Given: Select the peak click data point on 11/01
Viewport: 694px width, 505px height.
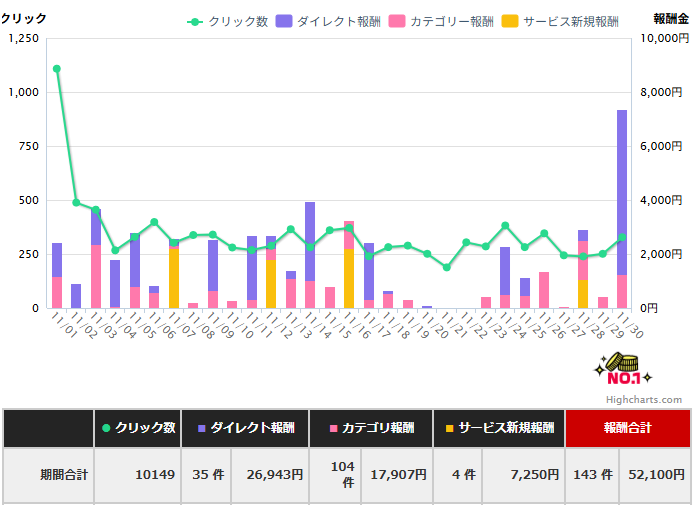Looking at the screenshot, I should tap(57, 69).
